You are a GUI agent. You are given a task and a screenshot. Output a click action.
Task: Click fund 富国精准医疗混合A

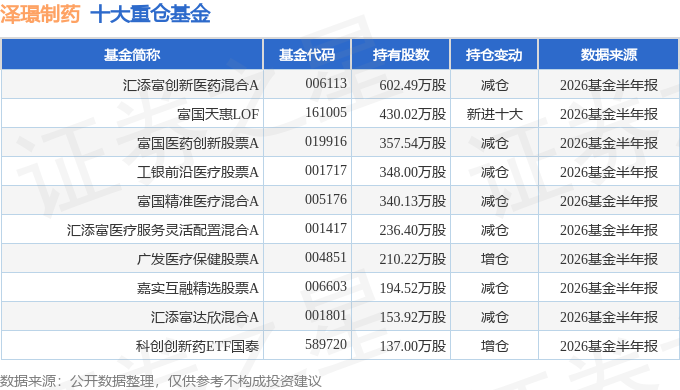[198, 201]
